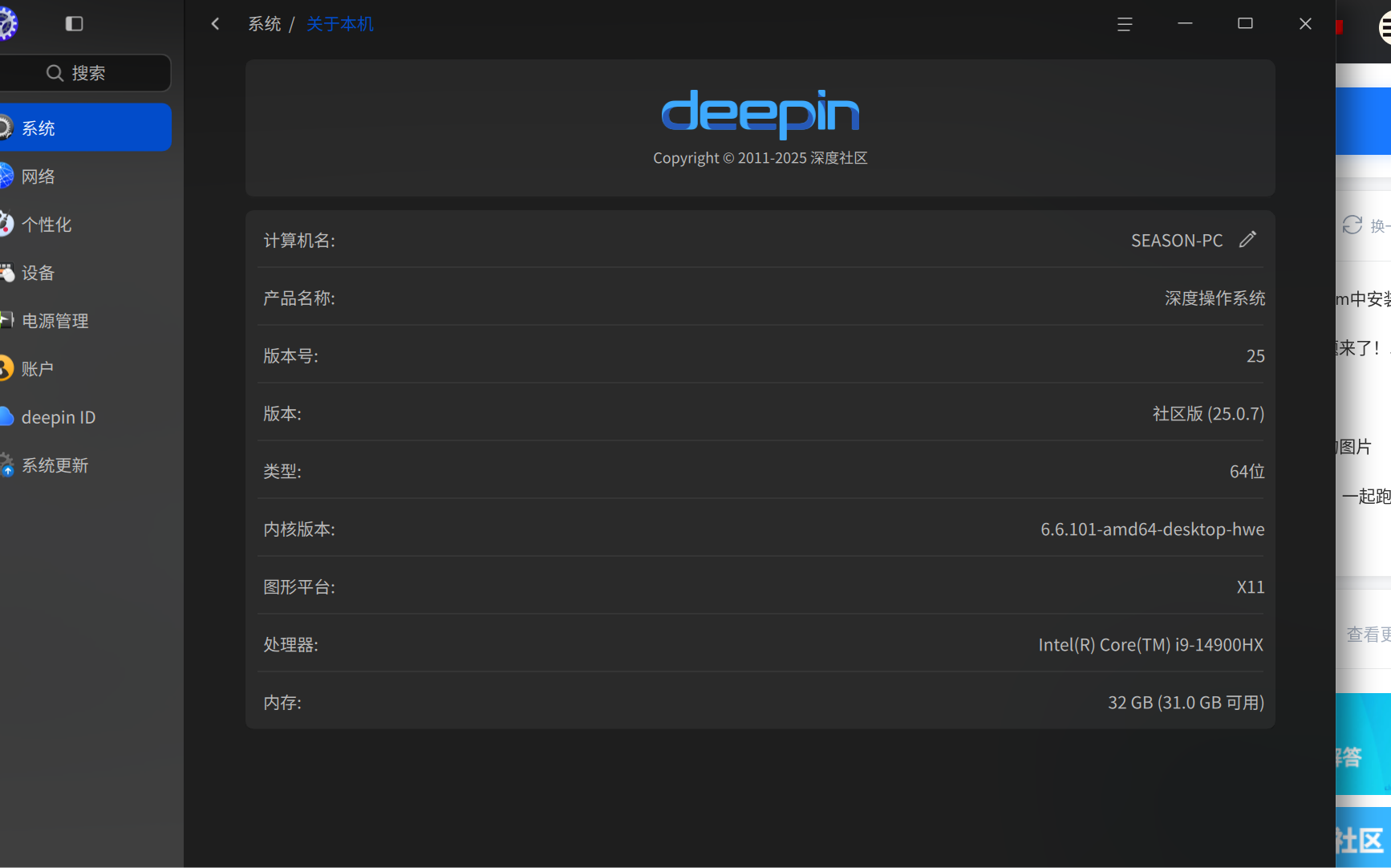Click the 64位 type value

[1247, 472]
